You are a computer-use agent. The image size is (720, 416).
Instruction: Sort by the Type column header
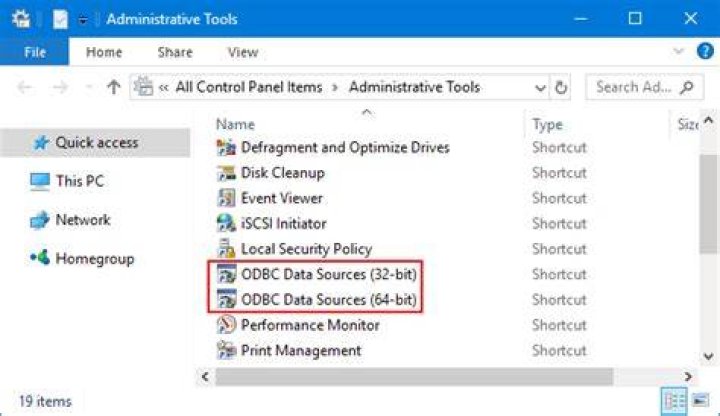(x=547, y=124)
